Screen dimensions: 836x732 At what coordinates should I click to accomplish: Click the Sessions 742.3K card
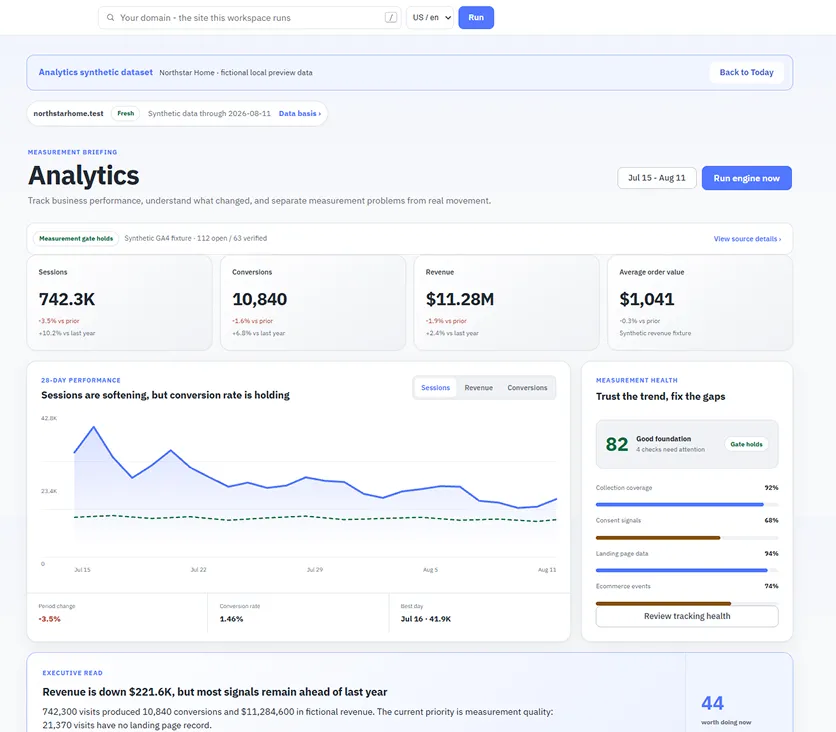click(x=119, y=302)
